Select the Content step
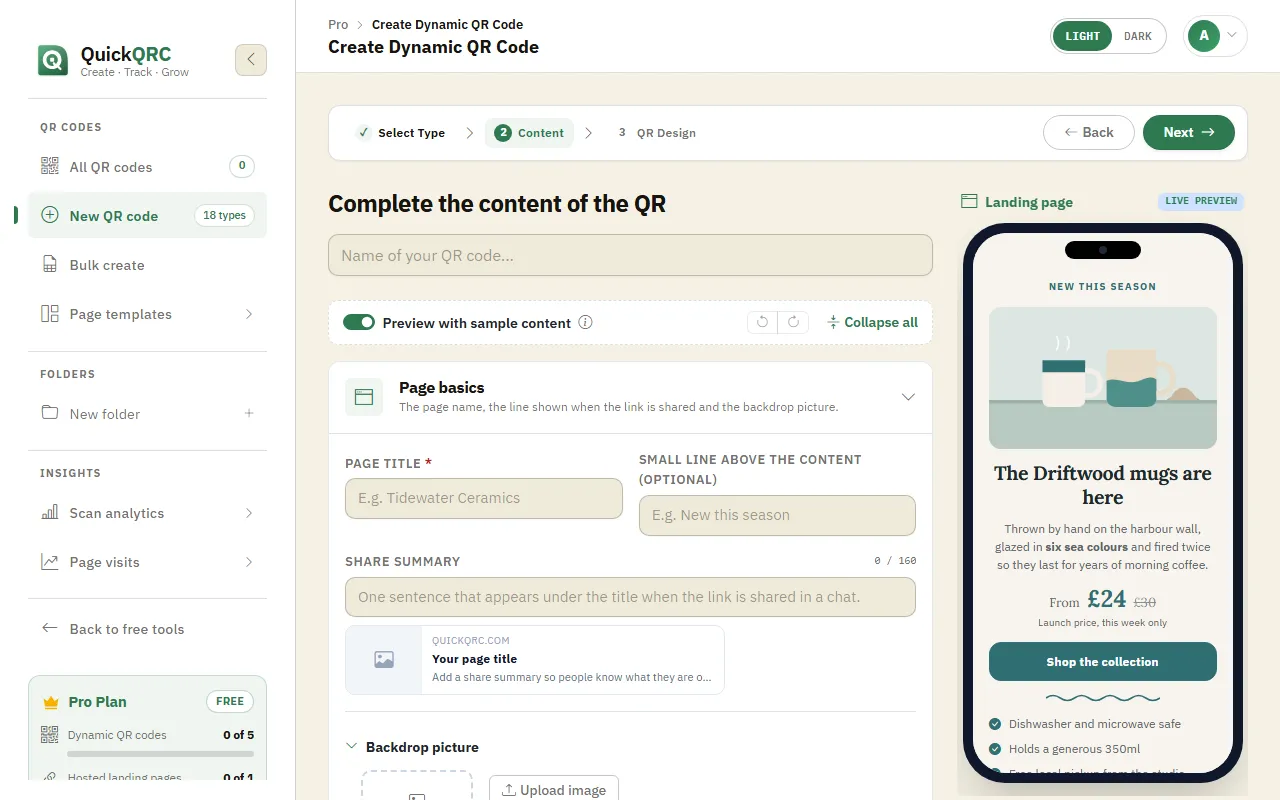Image resolution: width=1280 pixels, height=800 pixels. click(x=530, y=133)
